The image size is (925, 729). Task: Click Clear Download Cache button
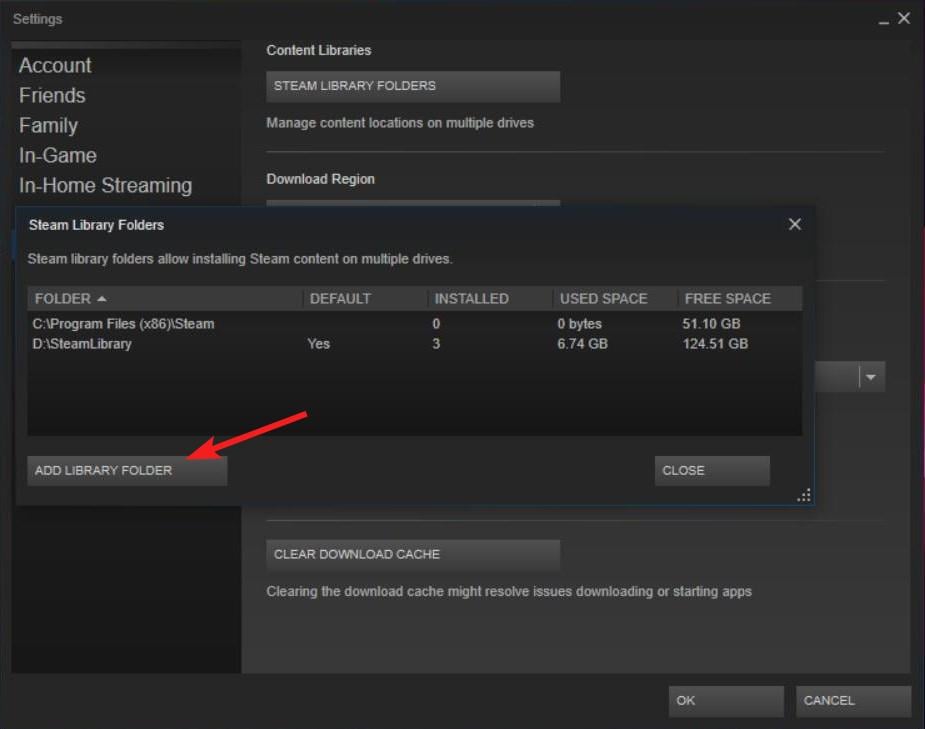click(412, 554)
